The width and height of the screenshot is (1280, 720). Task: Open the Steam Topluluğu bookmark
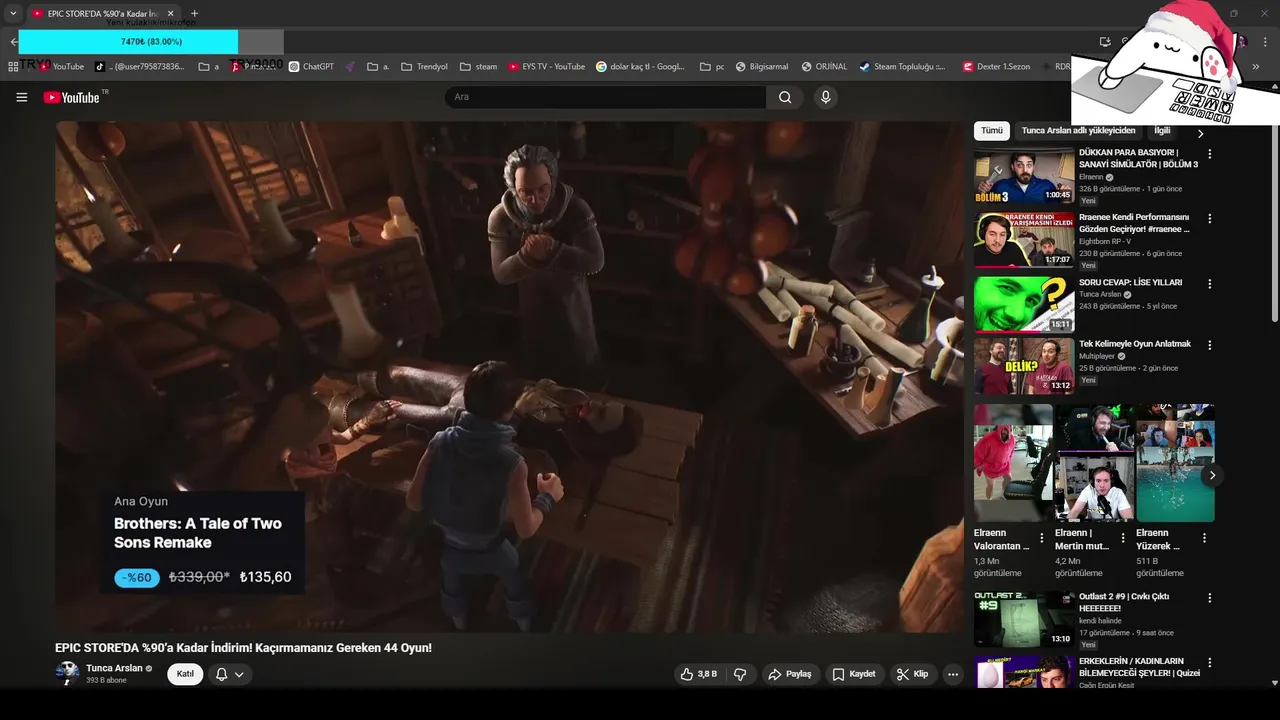click(x=902, y=67)
